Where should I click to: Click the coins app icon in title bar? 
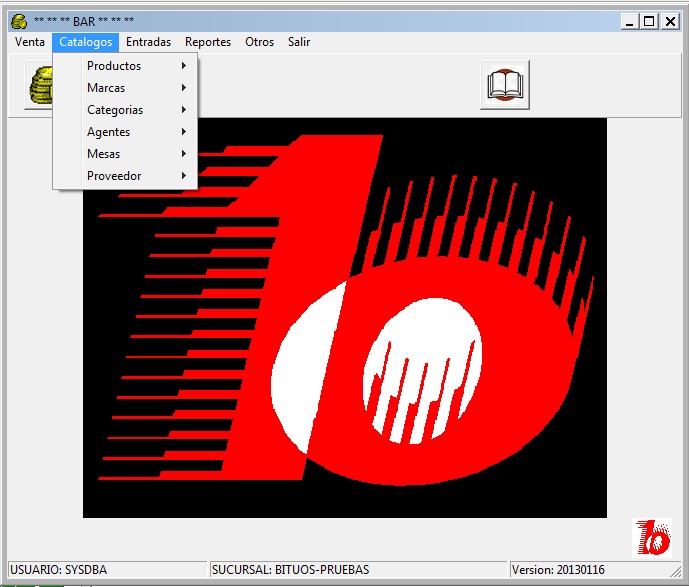coord(19,21)
